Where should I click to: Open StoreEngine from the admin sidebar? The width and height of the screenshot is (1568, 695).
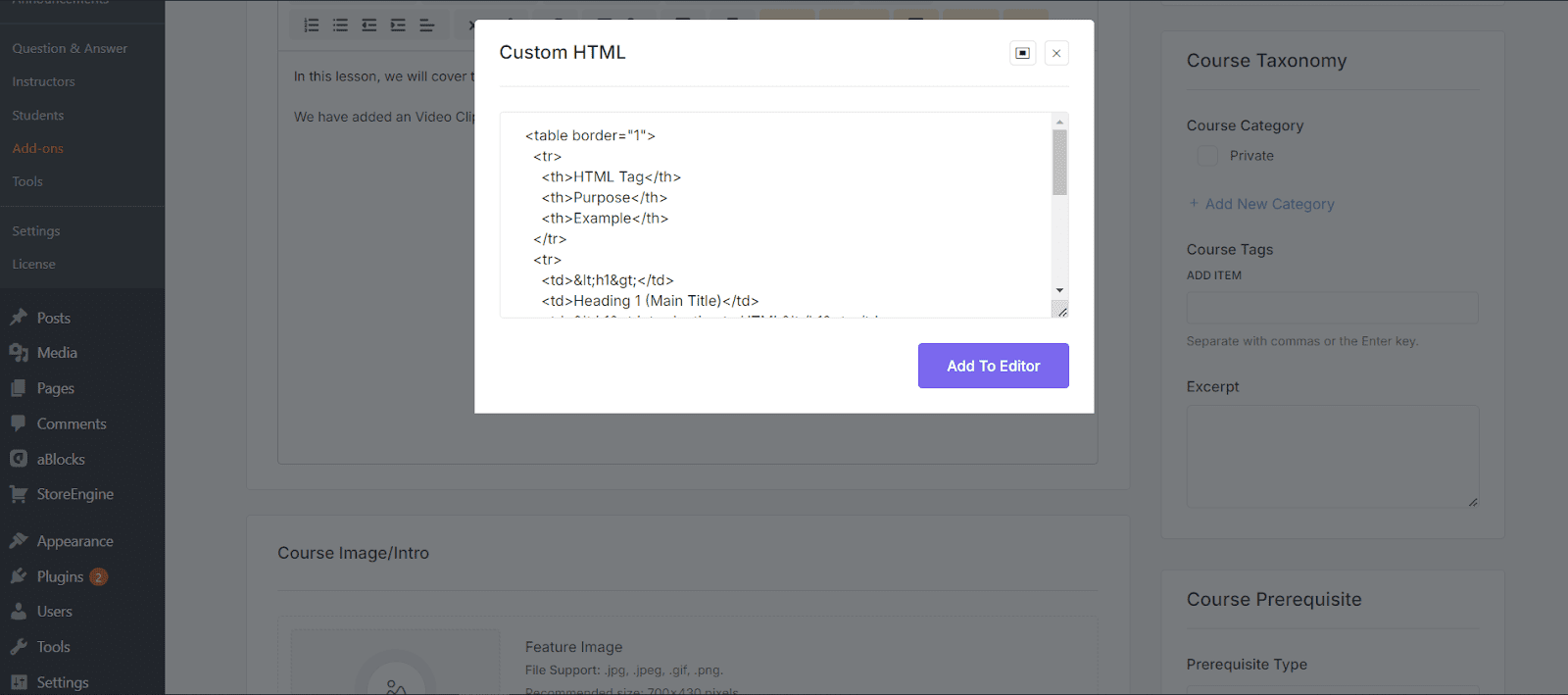(x=74, y=493)
